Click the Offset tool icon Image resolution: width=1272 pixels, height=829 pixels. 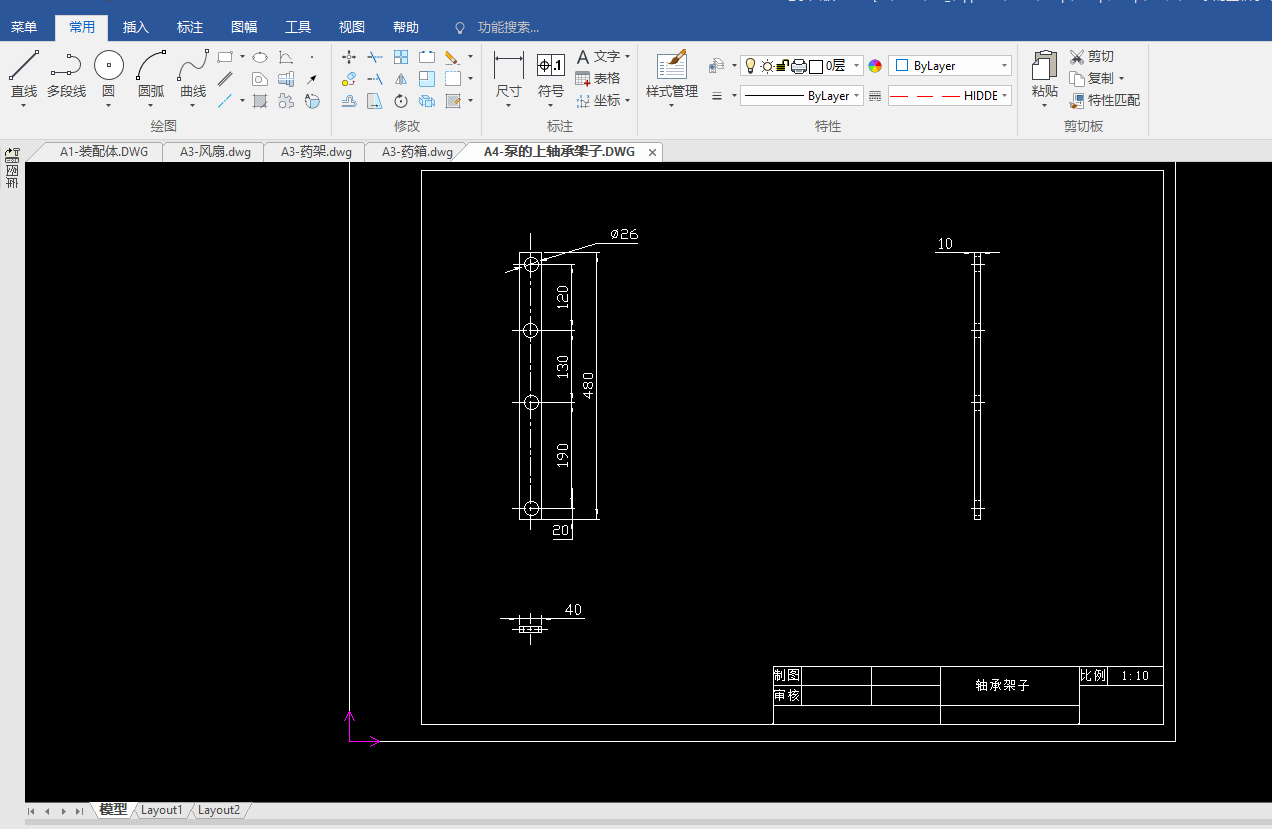(x=349, y=100)
